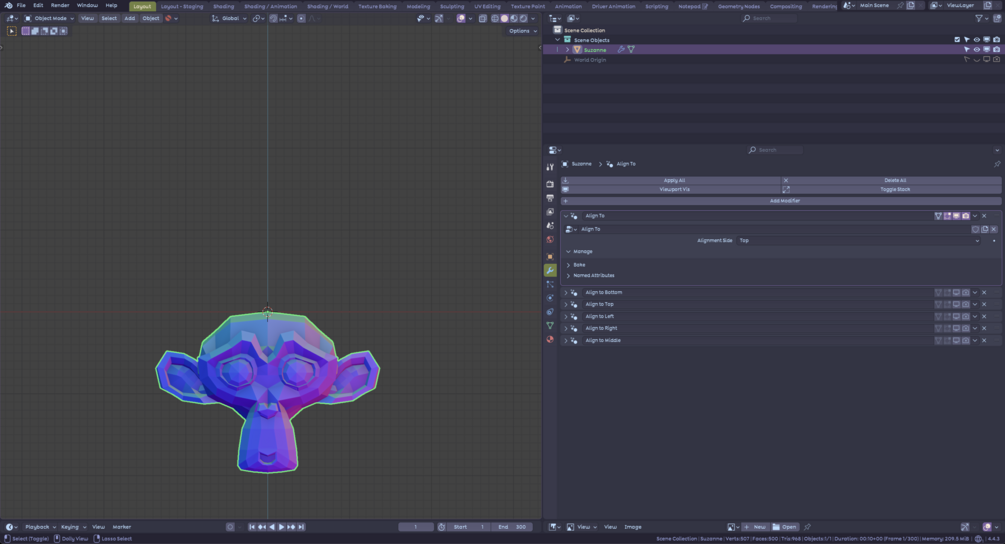Open the viewport Add menu
The height and width of the screenshot is (544, 1005).
(x=129, y=19)
